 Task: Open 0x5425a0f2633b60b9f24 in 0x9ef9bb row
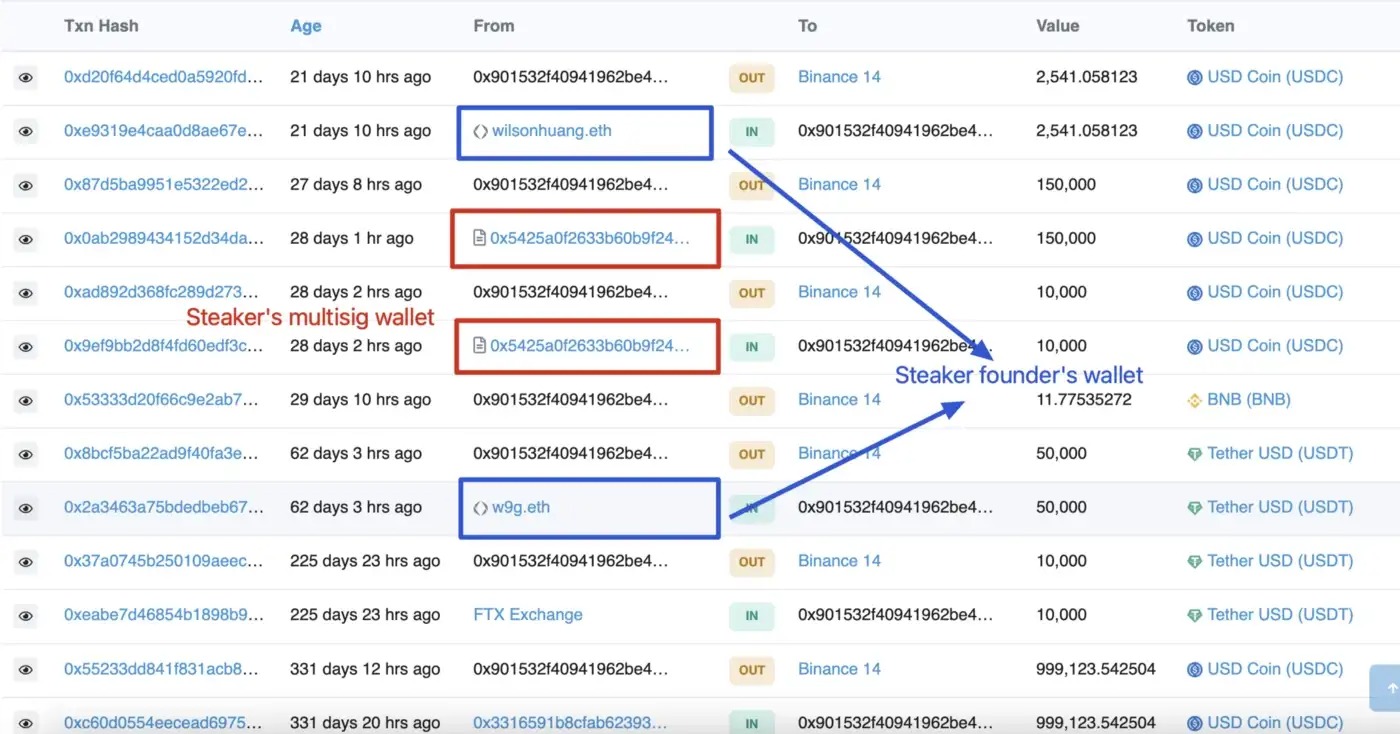click(x=590, y=346)
